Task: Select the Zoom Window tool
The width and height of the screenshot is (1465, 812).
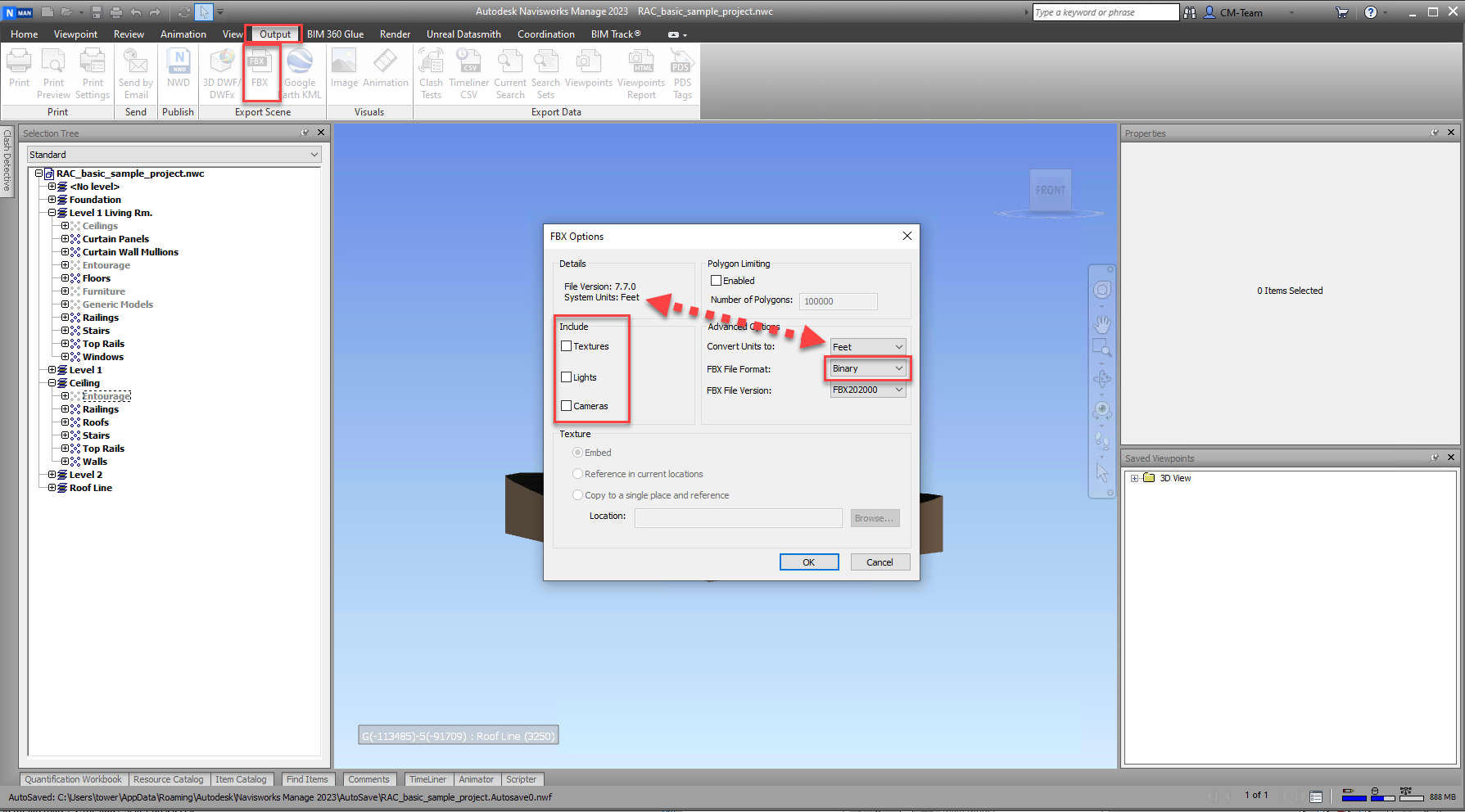Action: click(1102, 348)
